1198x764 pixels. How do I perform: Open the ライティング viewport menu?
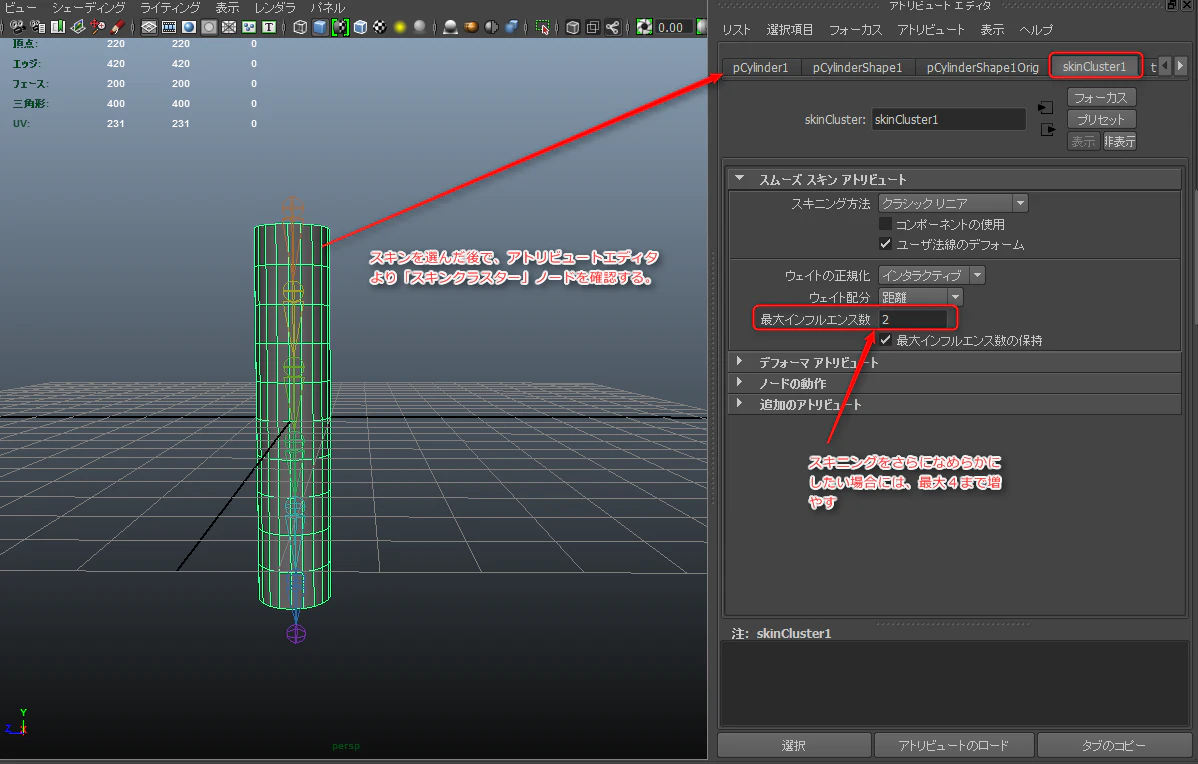[x=170, y=8]
